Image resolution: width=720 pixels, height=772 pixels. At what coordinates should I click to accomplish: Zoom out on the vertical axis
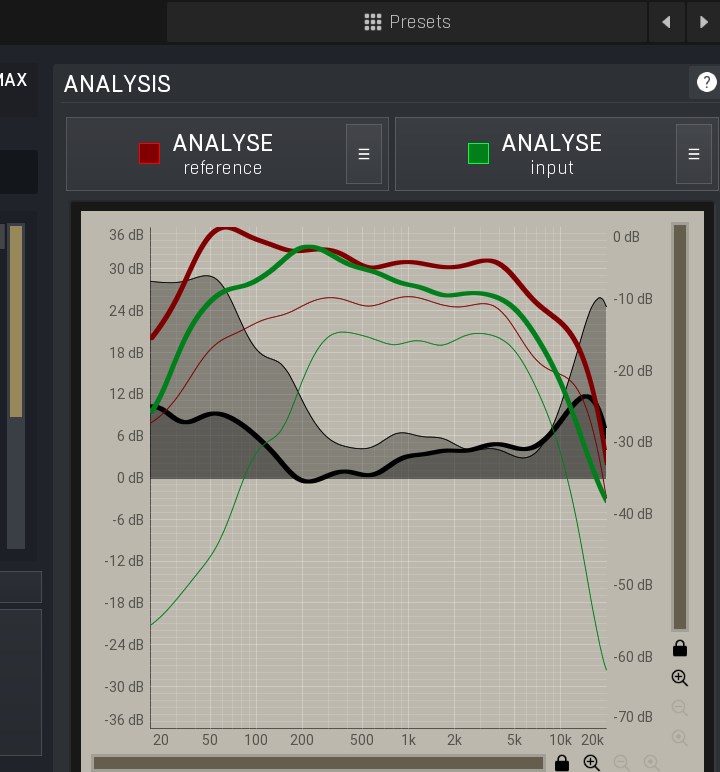click(680, 708)
